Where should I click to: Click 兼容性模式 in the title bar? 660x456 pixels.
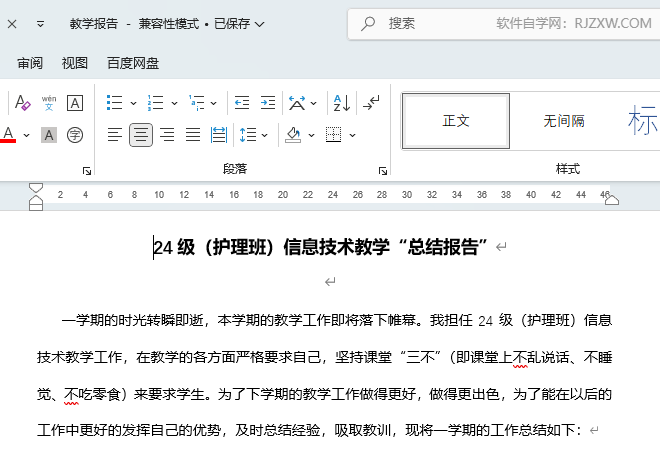(x=169, y=24)
